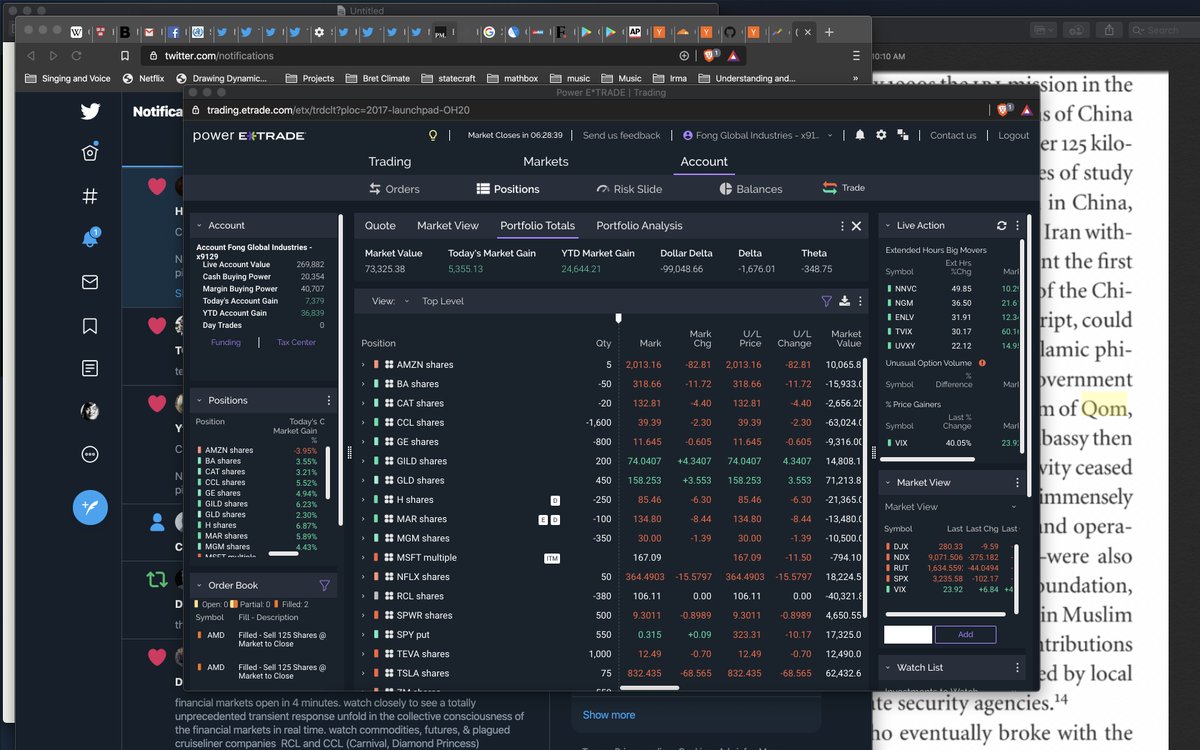Viewport: 1200px width, 750px height.
Task: Open the Positions side panel kebab menu
Action: [x=329, y=400]
